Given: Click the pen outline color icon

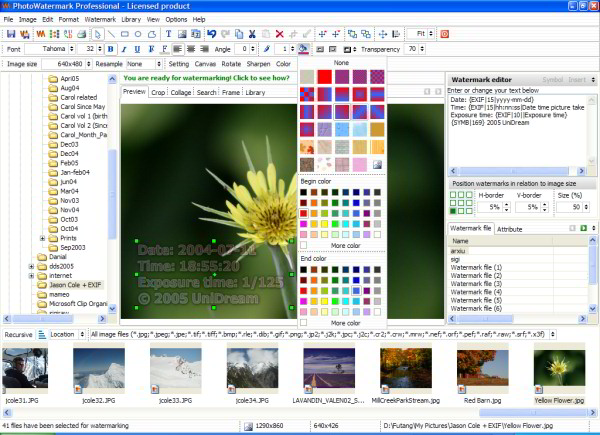Looking at the screenshot, I should click(267, 49).
